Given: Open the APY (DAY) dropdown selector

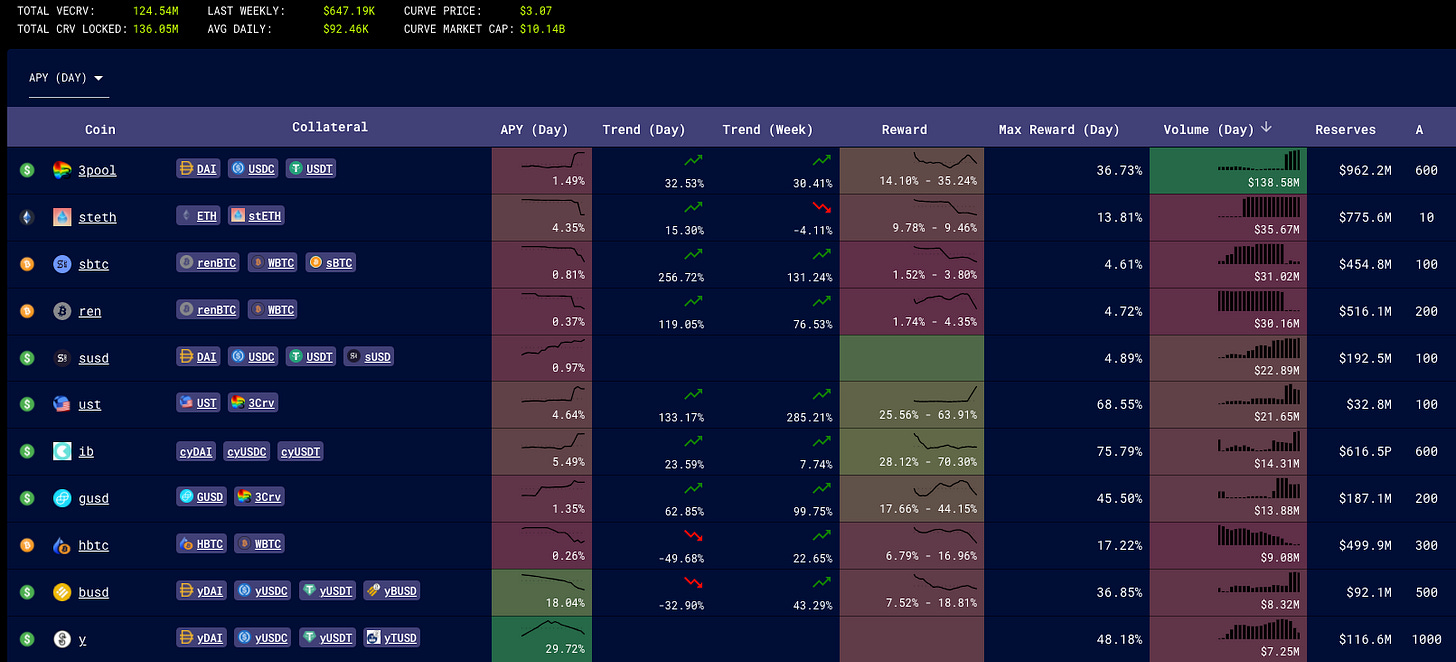Looking at the screenshot, I should [x=68, y=78].
